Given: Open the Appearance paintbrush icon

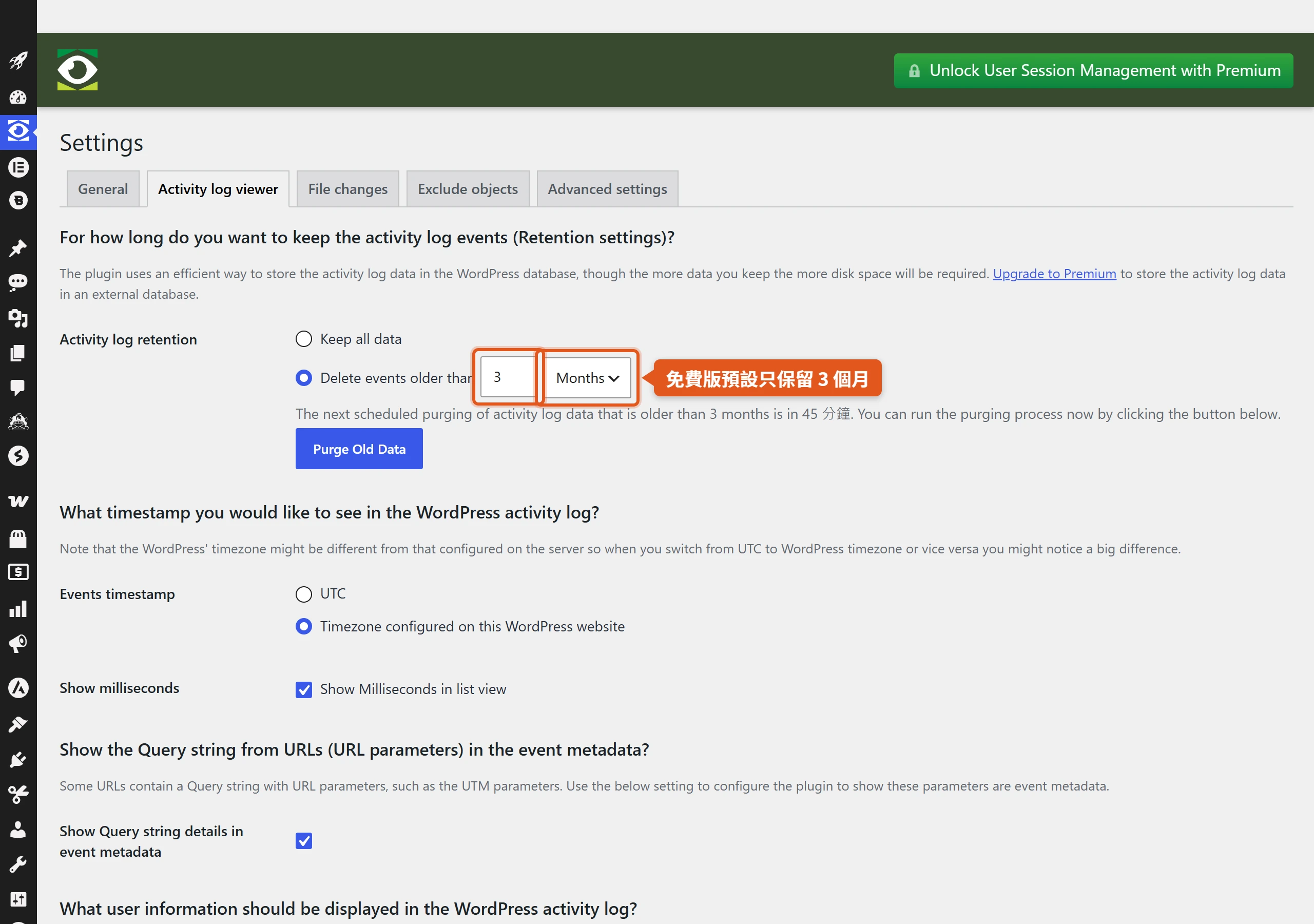Looking at the screenshot, I should click(x=18, y=724).
